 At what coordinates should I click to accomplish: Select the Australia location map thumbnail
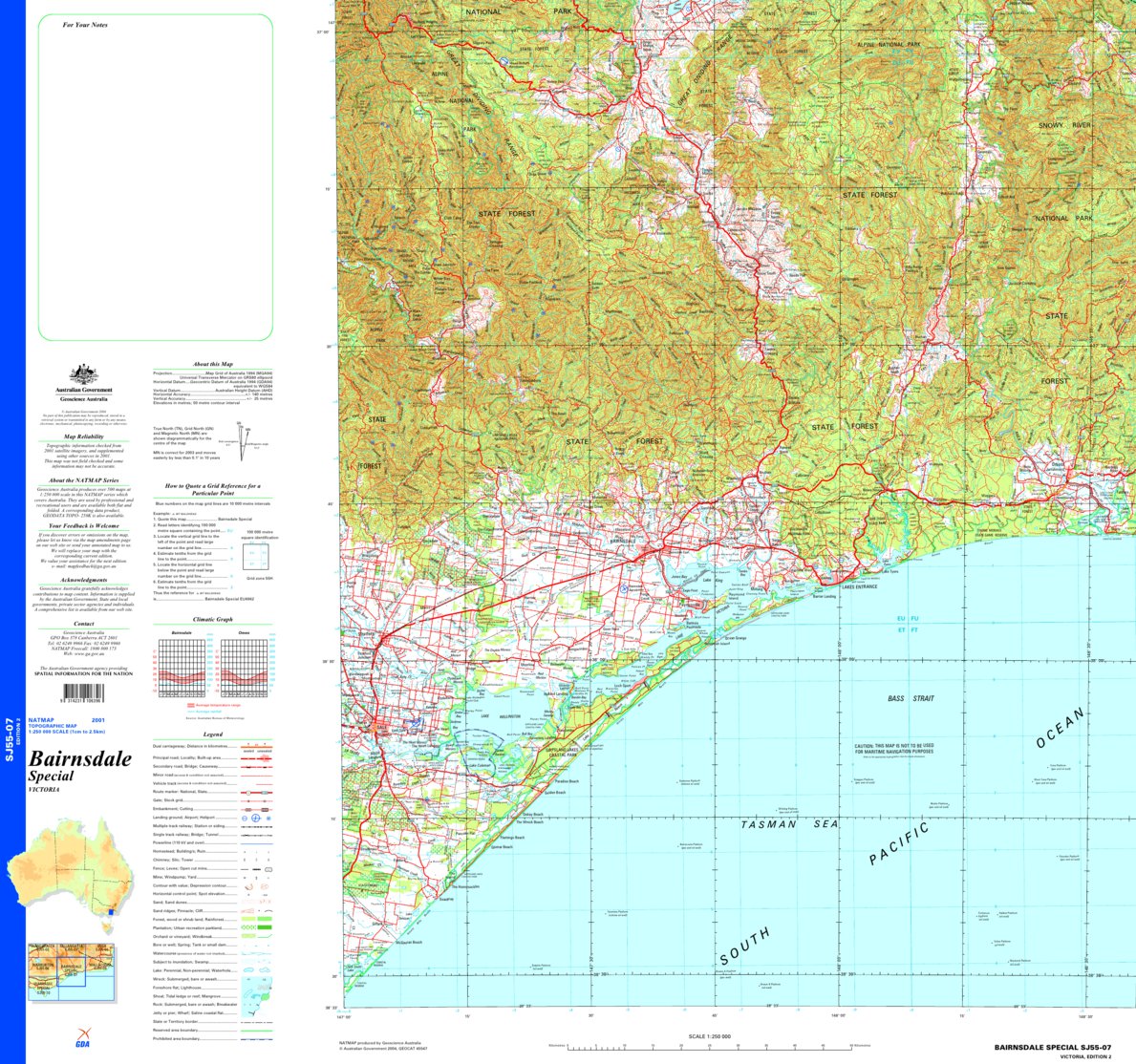(x=71, y=877)
